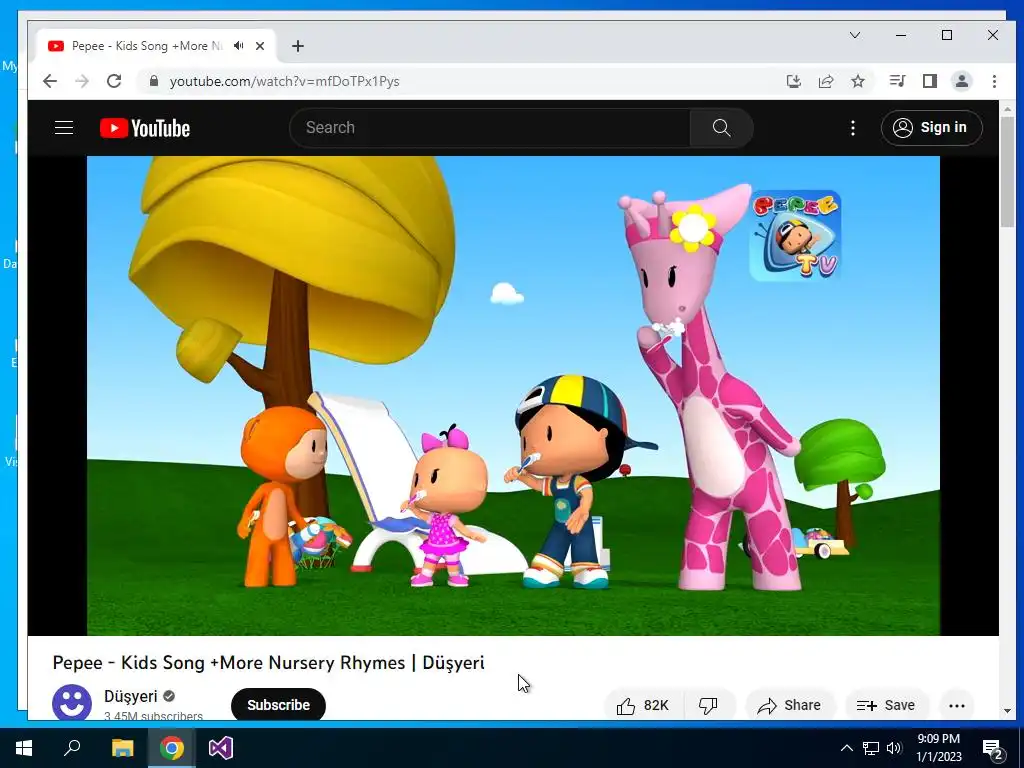Click the Pepee TV channel watermark

click(795, 235)
